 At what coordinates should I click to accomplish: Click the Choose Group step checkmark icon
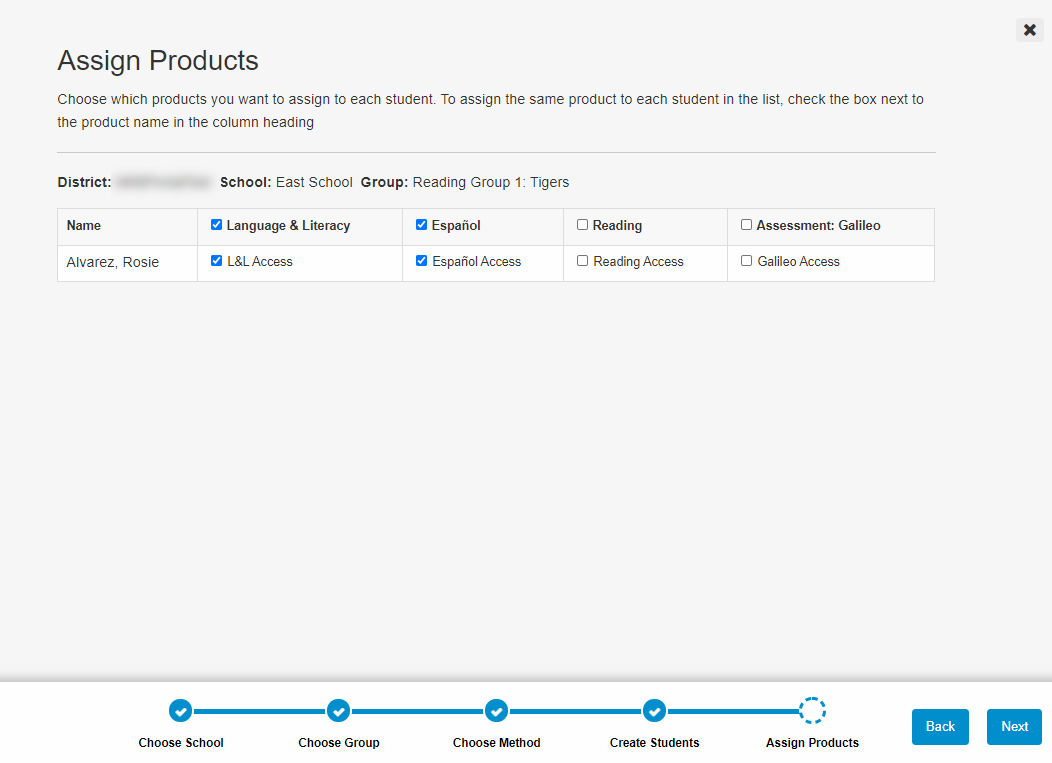pyautogui.click(x=338, y=711)
